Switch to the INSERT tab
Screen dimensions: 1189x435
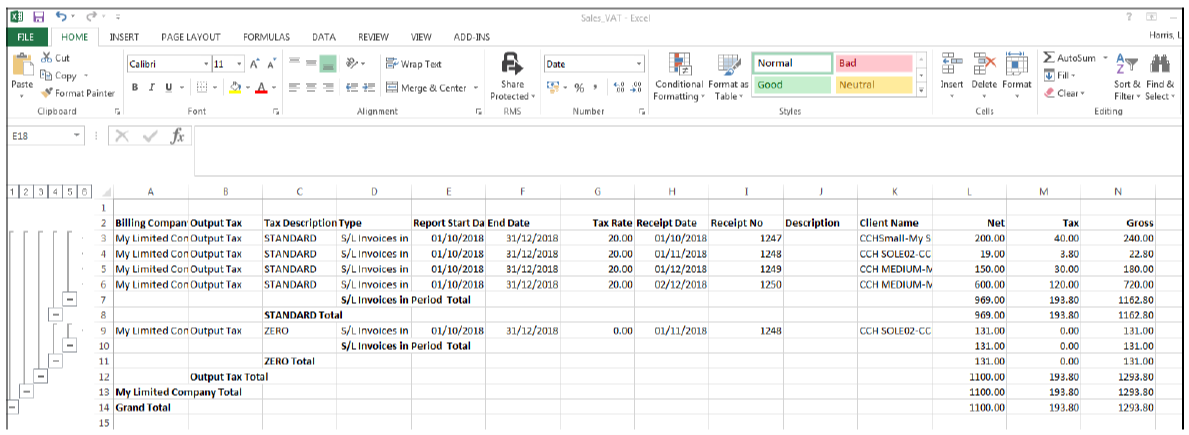click(x=123, y=36)
